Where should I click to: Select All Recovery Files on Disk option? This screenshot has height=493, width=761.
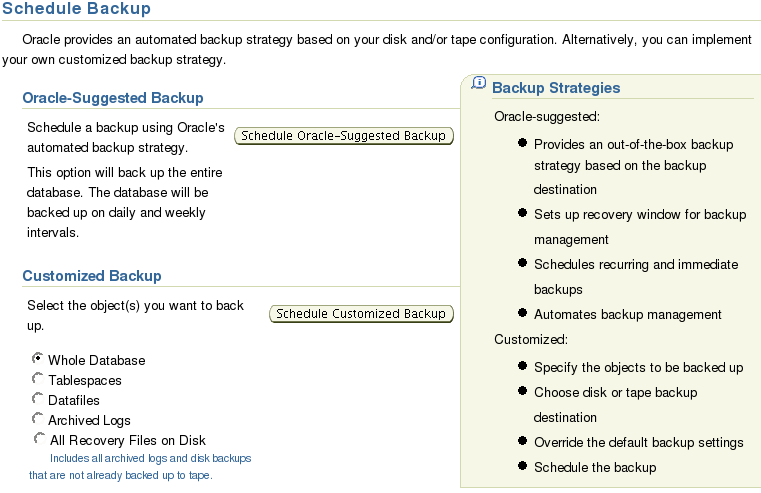coord(39,439)
